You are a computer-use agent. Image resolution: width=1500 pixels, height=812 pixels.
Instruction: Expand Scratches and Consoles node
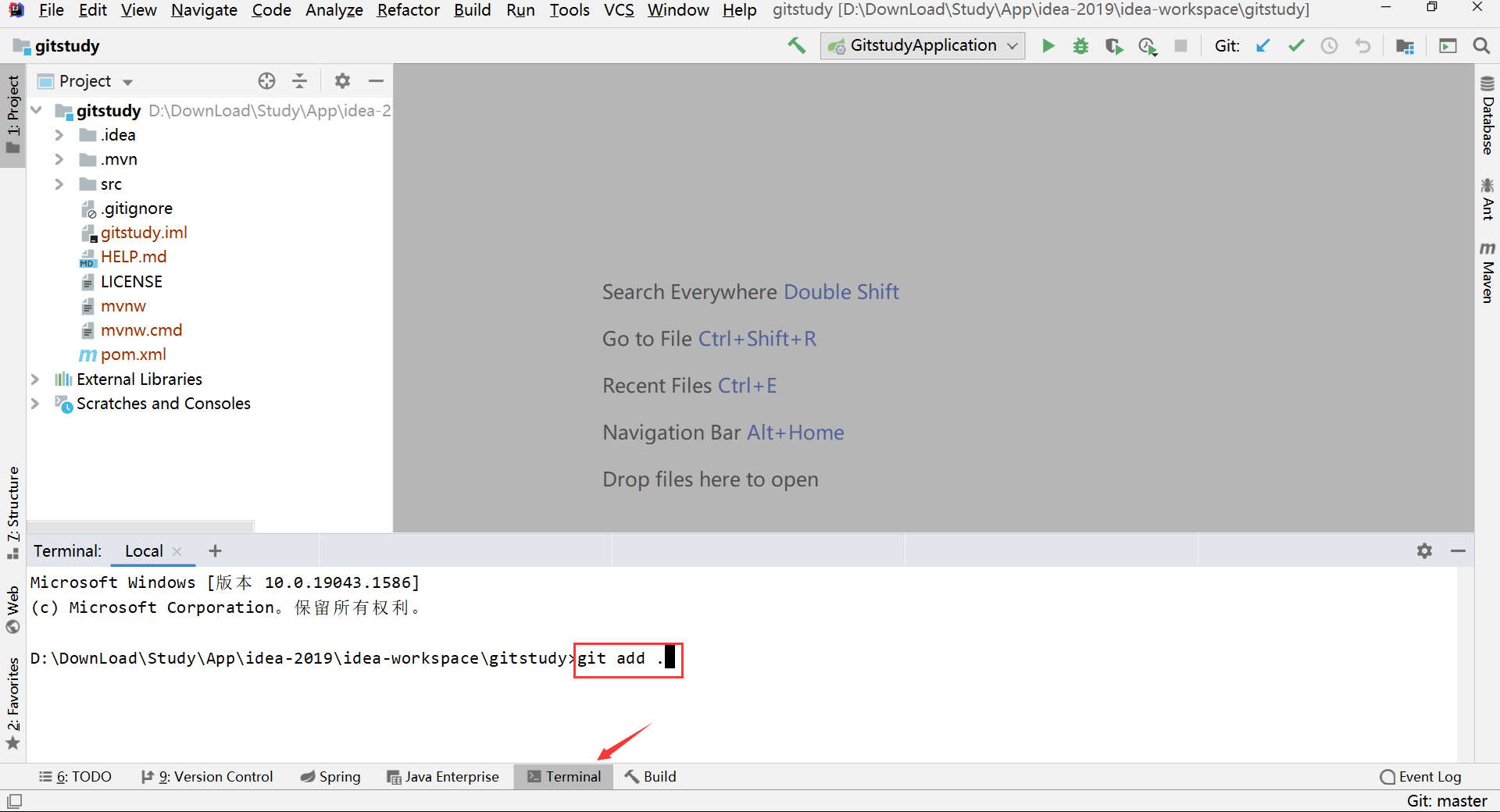[35, 404]
